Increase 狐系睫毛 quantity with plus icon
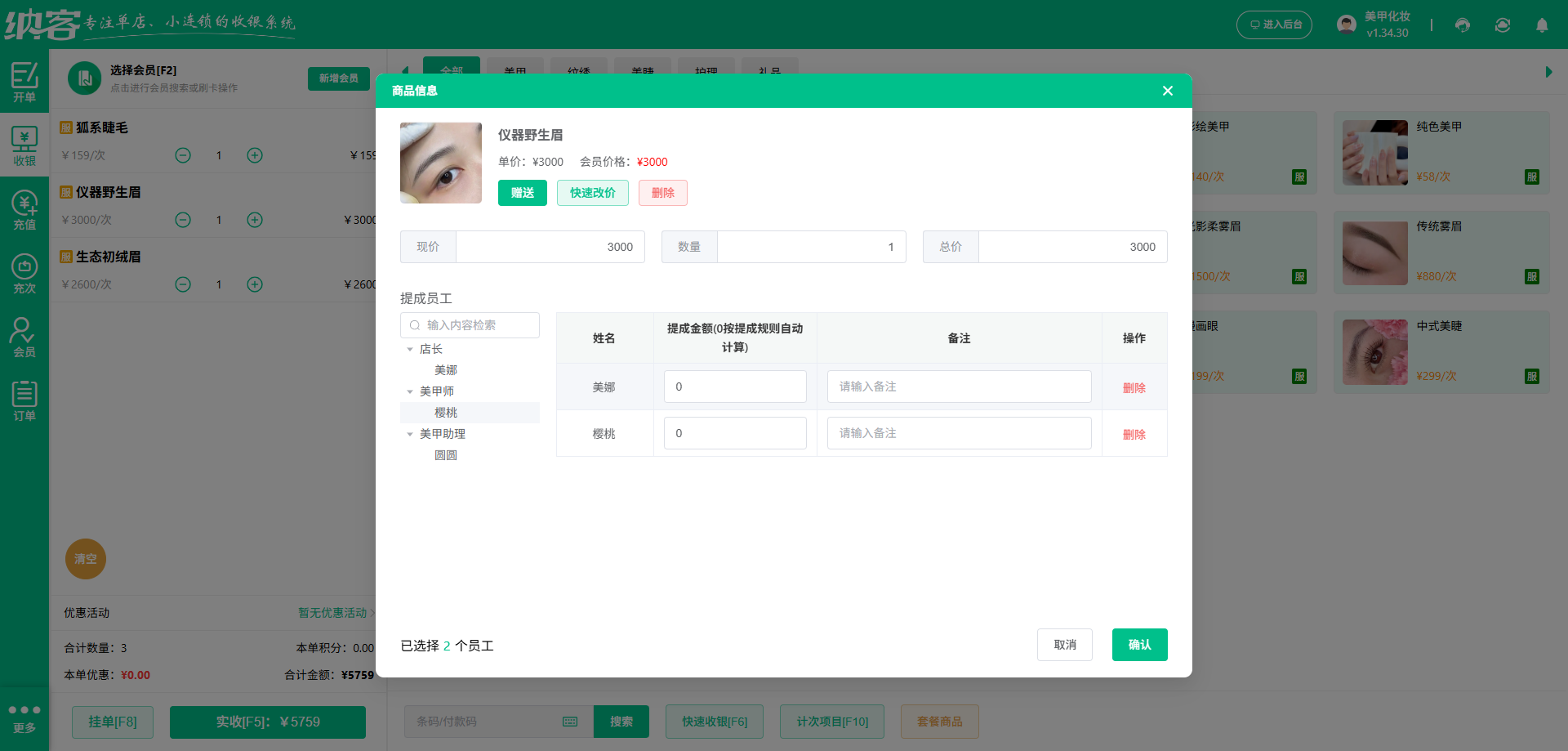This screenshot has width=1568, height=751. (254, 154)
